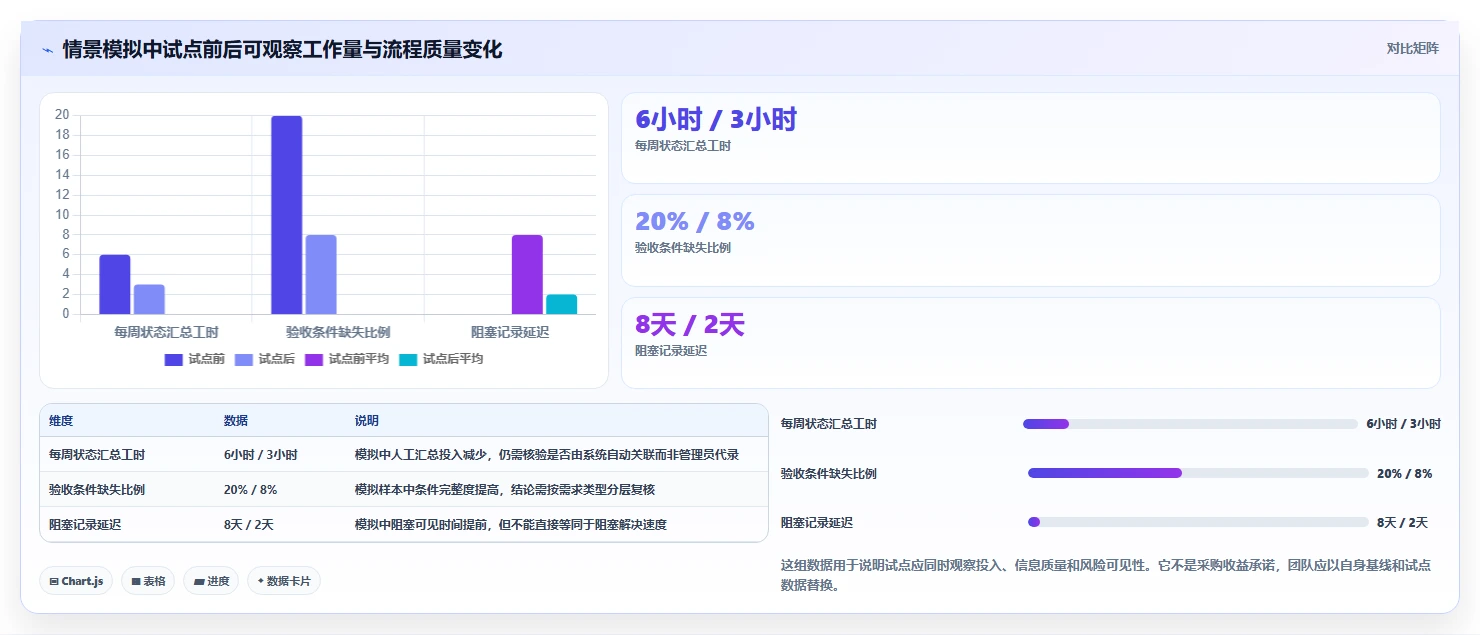Click the 每周状态汇总工时 label beside progress bar
The width and height of the screenshot is (1480, 635).
829,424
